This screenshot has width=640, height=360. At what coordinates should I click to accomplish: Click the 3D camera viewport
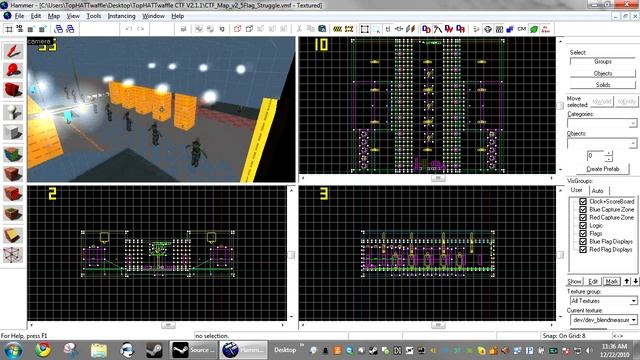[x=161, y=109]
